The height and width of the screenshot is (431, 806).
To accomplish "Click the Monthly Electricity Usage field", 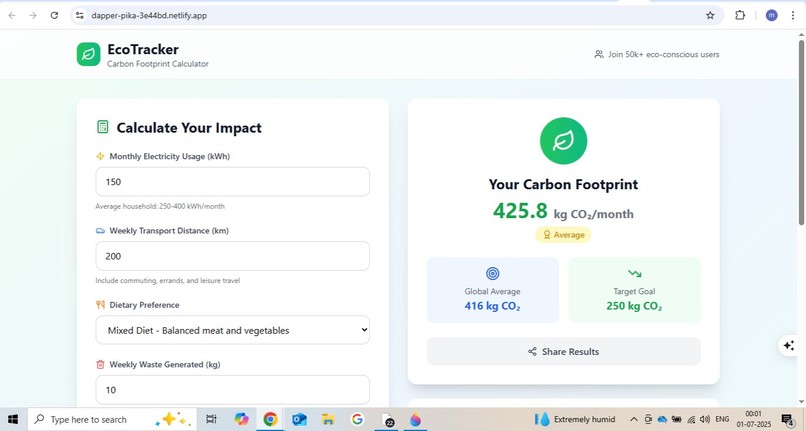I will point(232,182).
